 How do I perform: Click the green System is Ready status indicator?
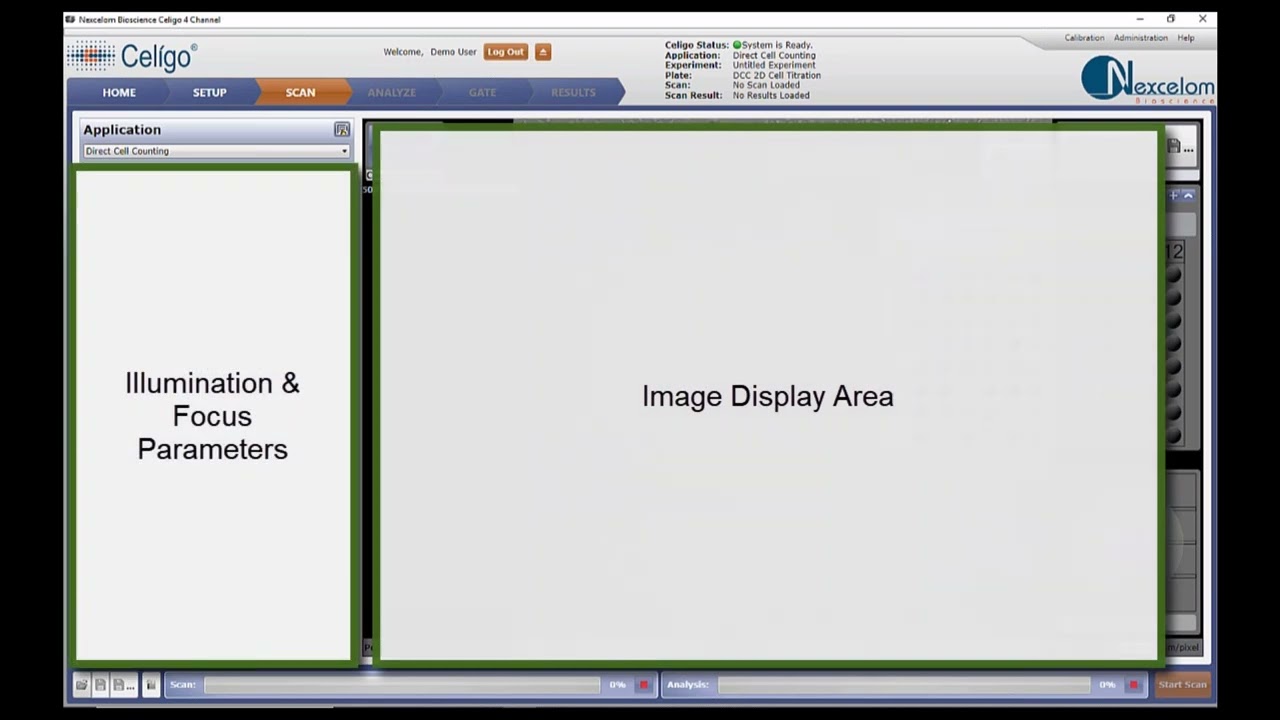737,45
